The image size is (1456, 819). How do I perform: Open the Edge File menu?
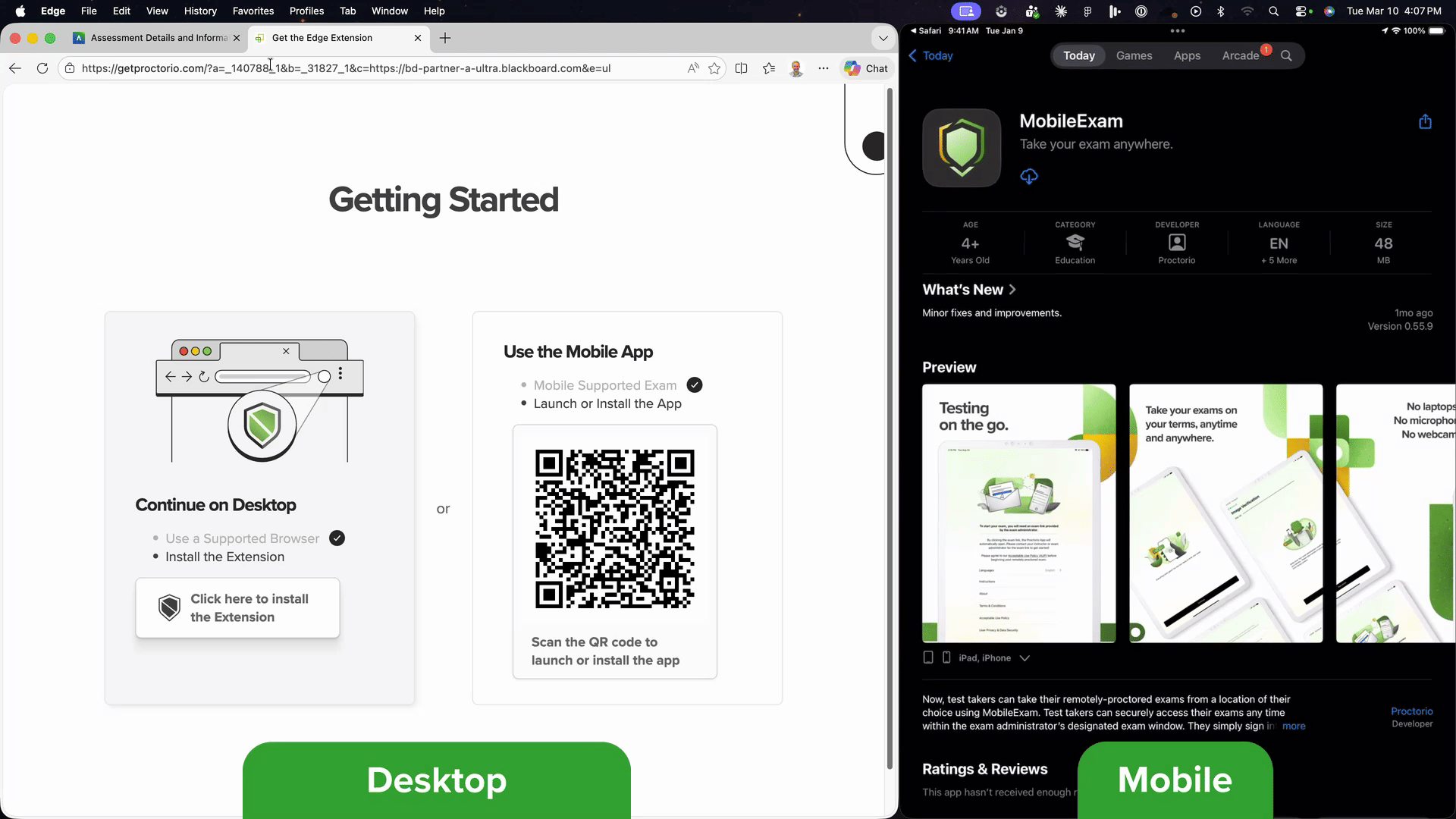click(89, 11)
